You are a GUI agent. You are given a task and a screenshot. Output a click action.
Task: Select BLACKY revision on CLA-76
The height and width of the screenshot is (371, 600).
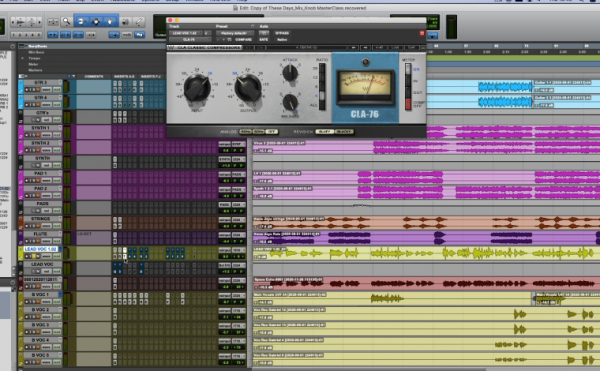pos(343,132)
